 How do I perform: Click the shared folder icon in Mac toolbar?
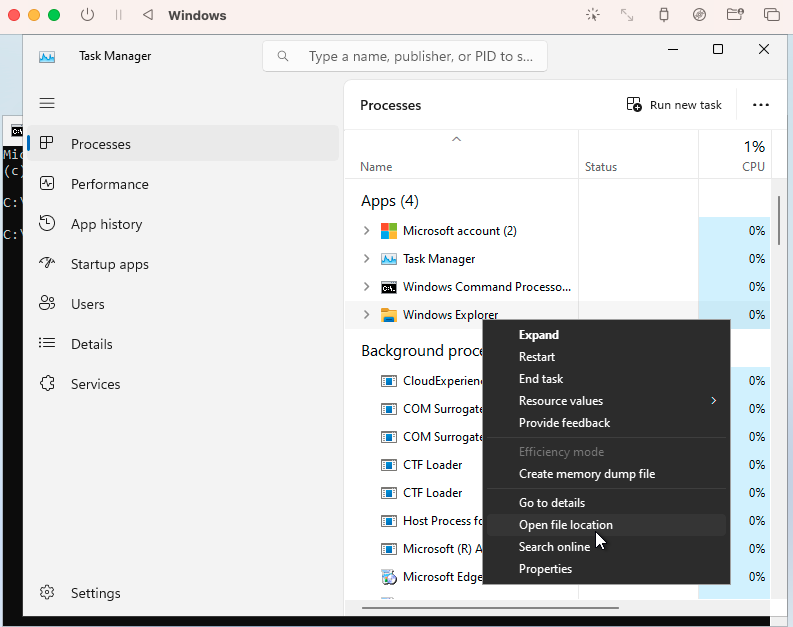point(735,14)
